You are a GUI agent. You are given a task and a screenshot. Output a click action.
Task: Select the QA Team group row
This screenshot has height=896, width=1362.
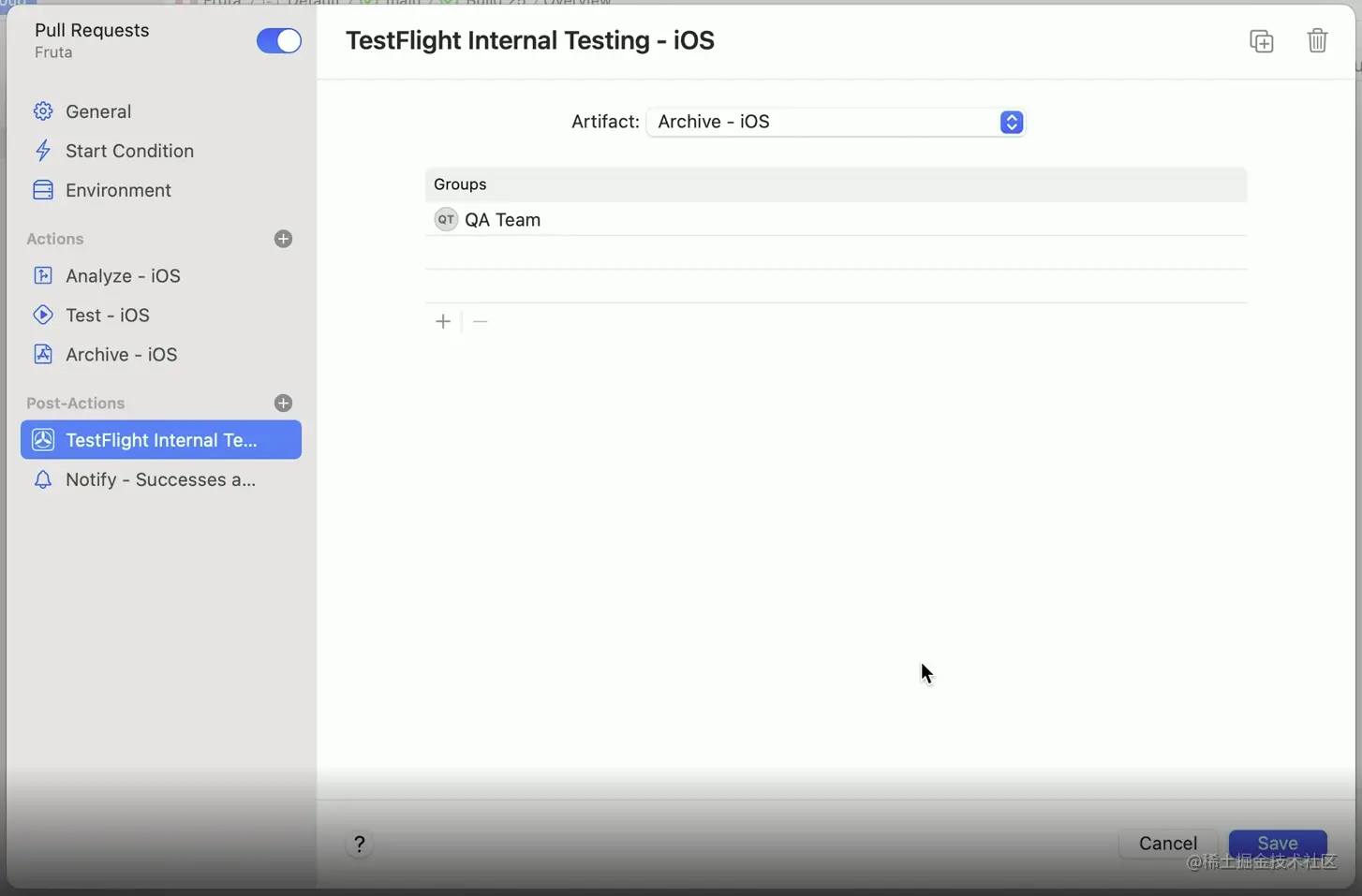tap(836, 219)
